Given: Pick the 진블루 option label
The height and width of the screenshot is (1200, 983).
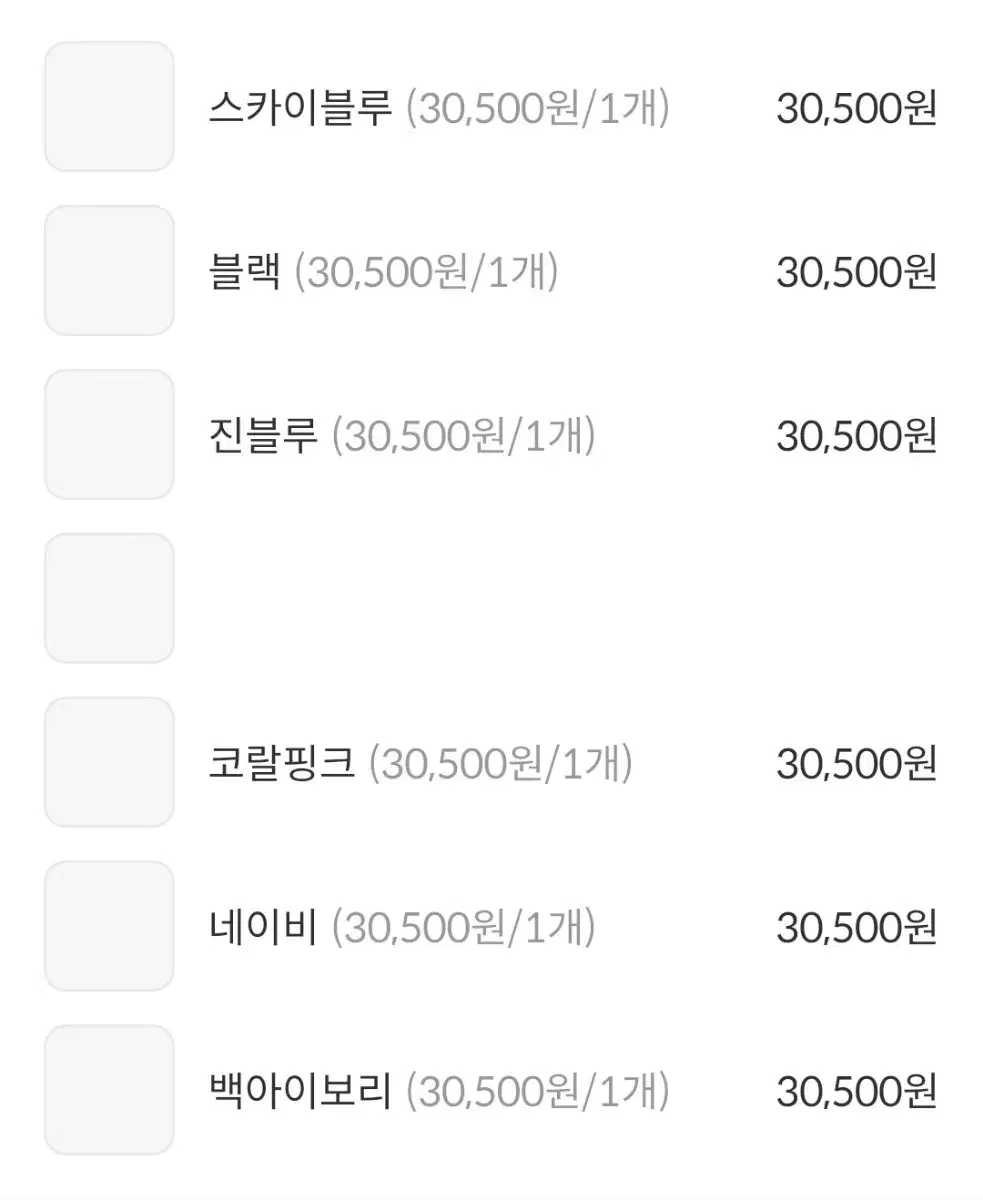Looking at the screenshot, I should pyautogui.click(x=263, y=436).
